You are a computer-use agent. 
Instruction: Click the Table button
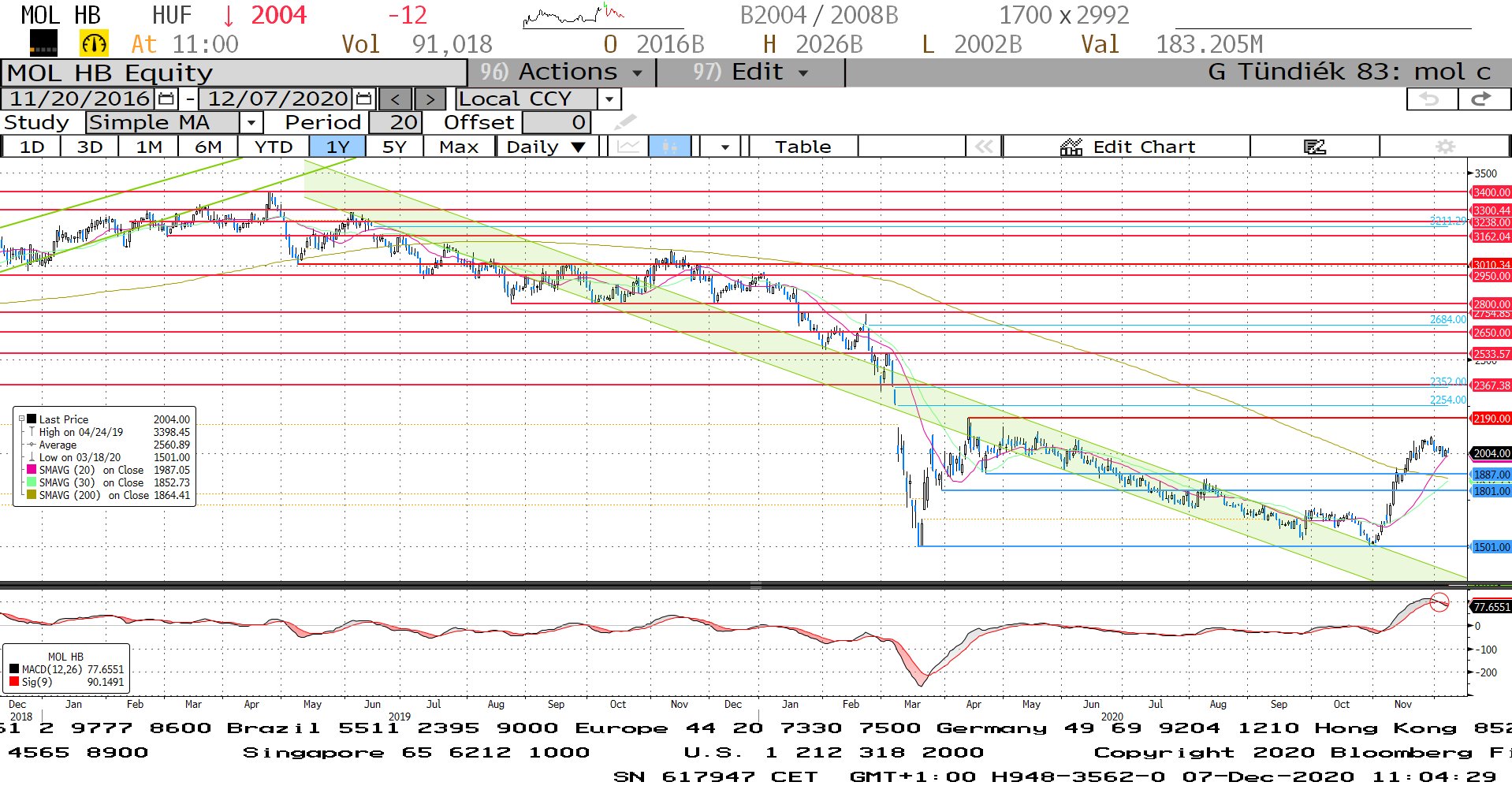(803, 147)
